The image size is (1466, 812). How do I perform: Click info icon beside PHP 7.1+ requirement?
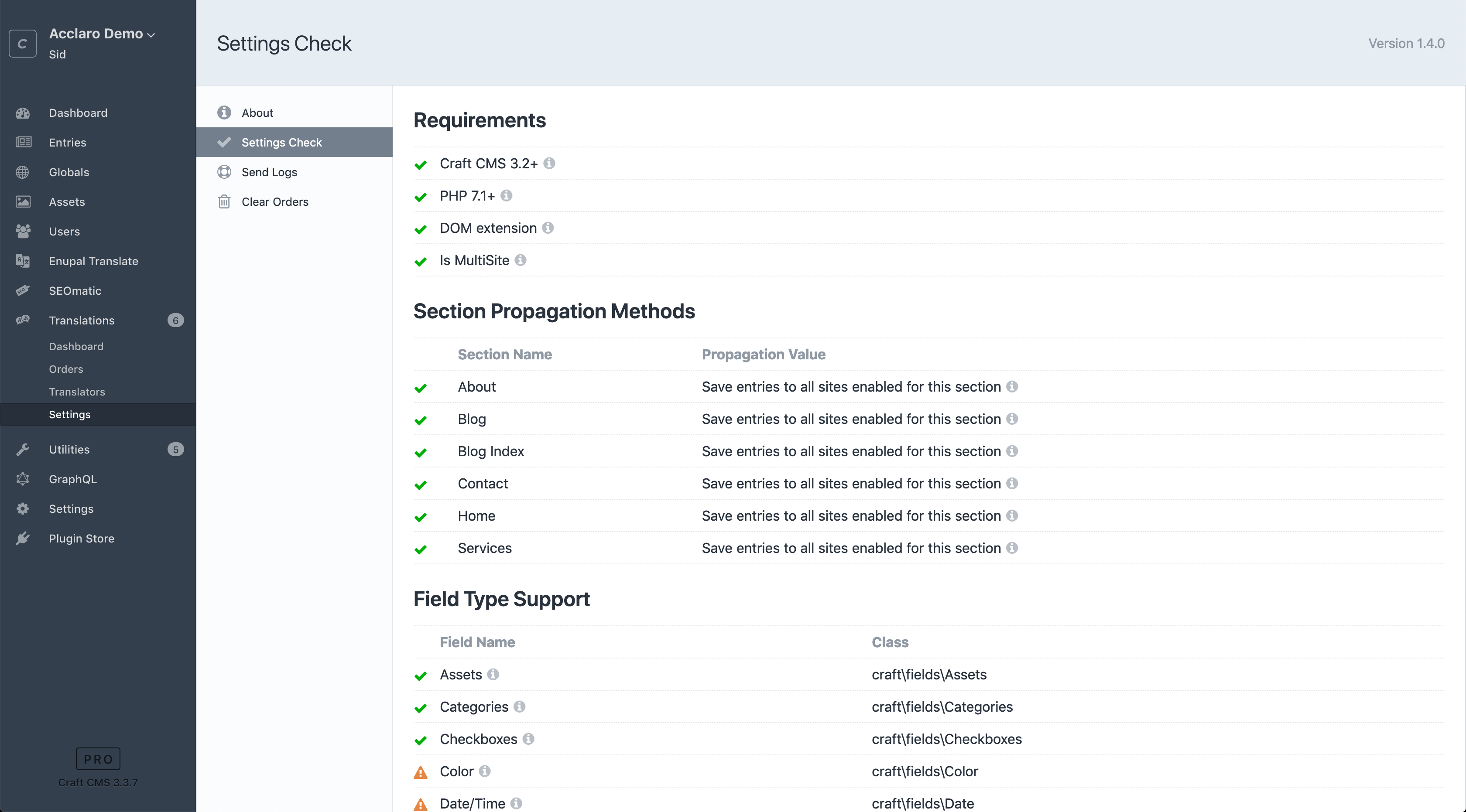(507, 196)
